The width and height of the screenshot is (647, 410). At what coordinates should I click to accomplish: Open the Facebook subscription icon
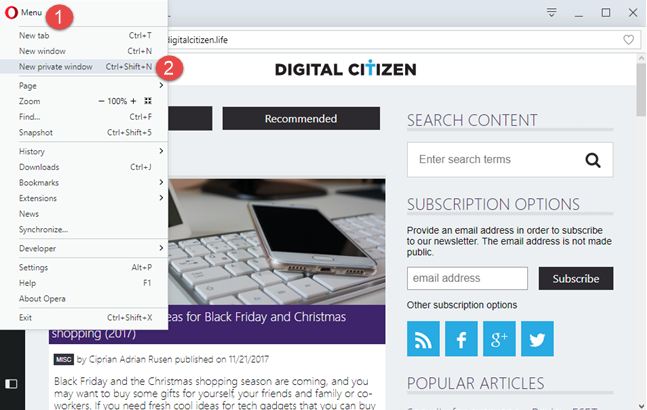461,339
